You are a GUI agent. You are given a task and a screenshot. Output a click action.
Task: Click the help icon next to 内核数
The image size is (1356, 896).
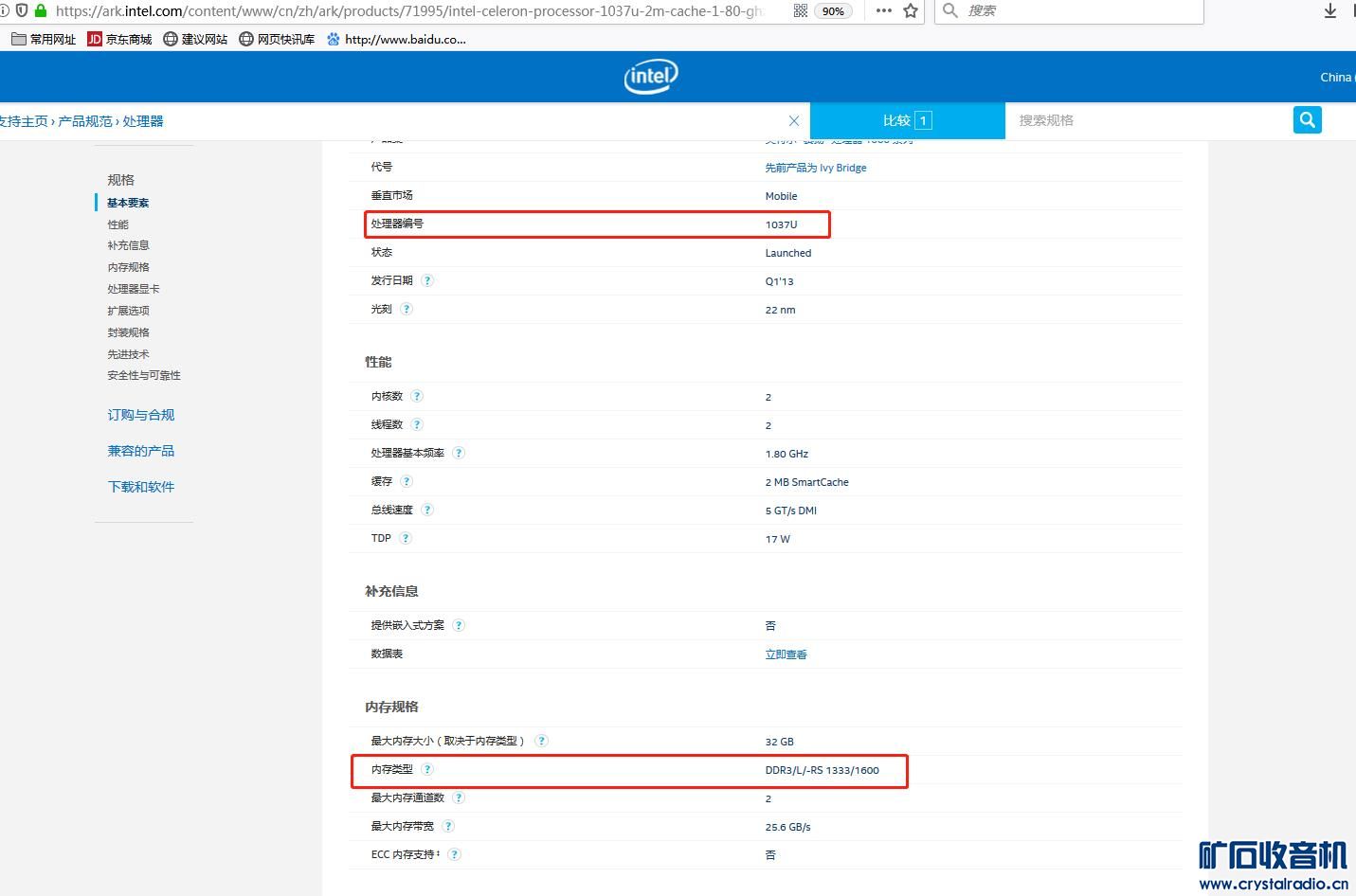(417, 396)
